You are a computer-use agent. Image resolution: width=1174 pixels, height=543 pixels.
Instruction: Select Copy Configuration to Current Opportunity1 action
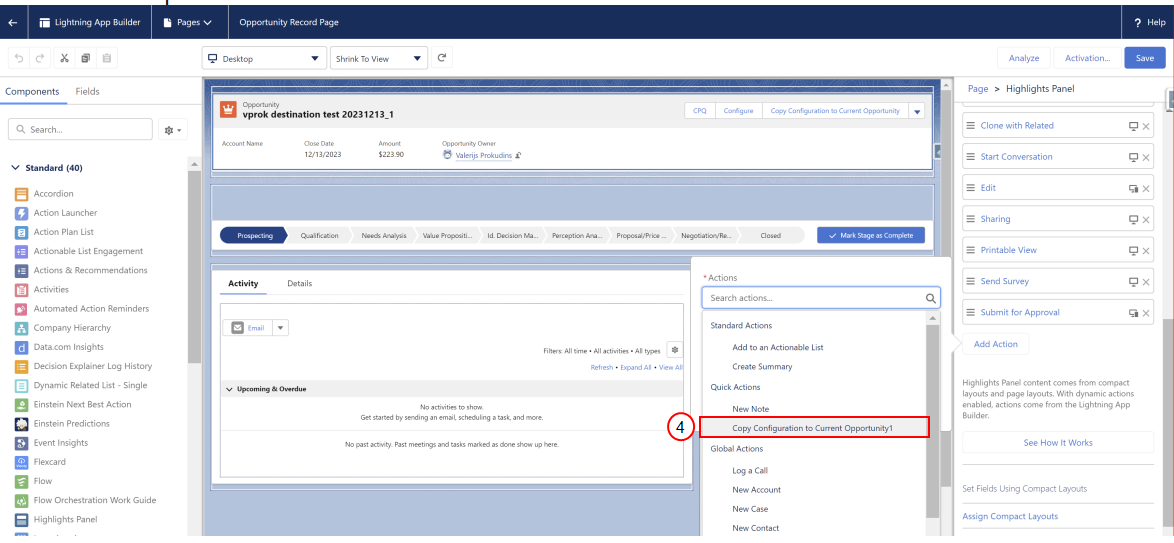pyautogui.click(x=813, y=428)
